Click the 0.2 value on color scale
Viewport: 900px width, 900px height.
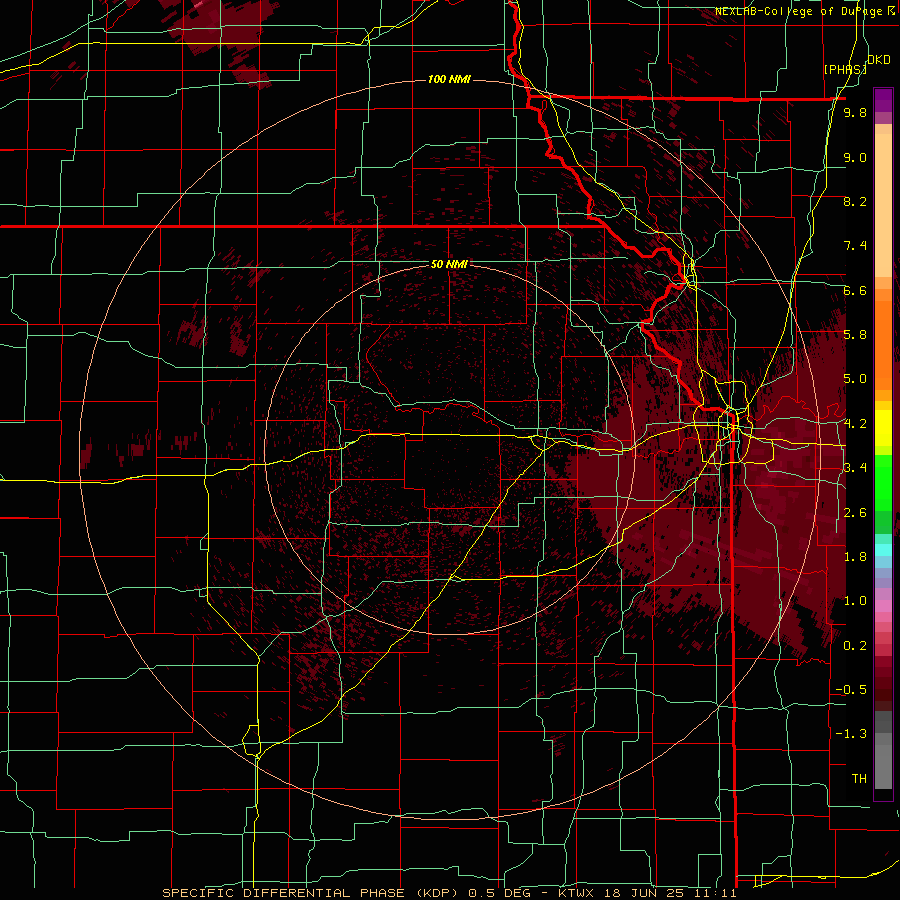coord(855,646)
